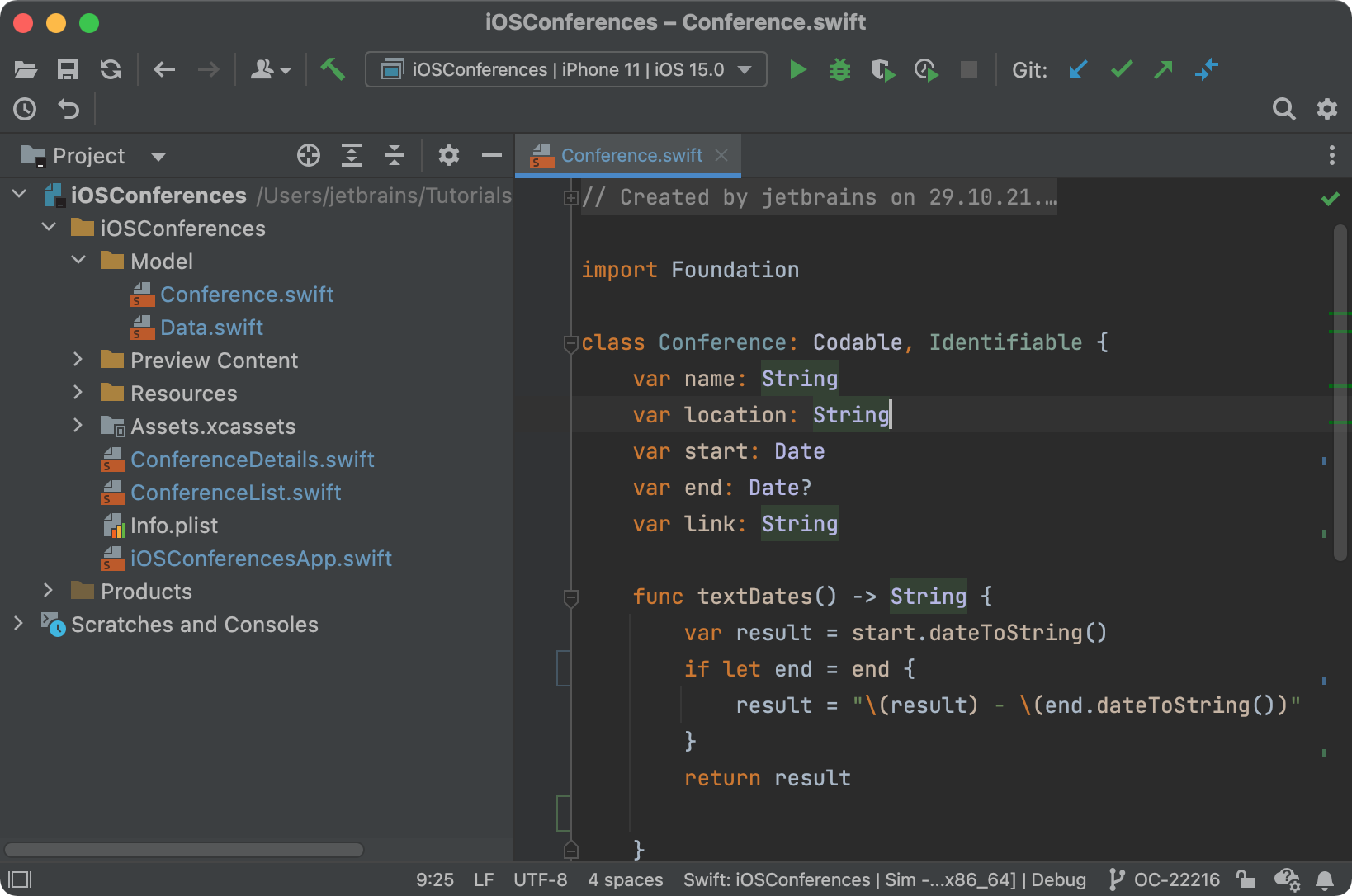Image resolution: width=1352 pixels, height=896 pixels.
Task: Open the Project view dropdown
Action: (93, 156)
